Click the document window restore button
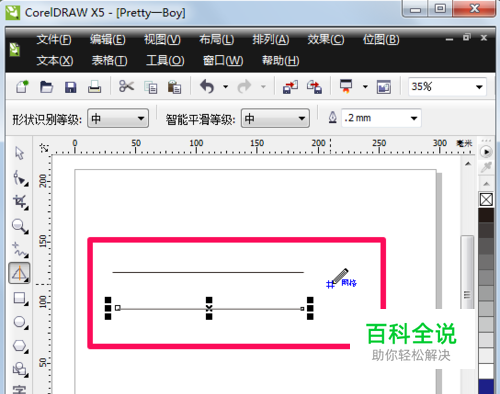Screen dimensions: 500x394 coord(467,37)
